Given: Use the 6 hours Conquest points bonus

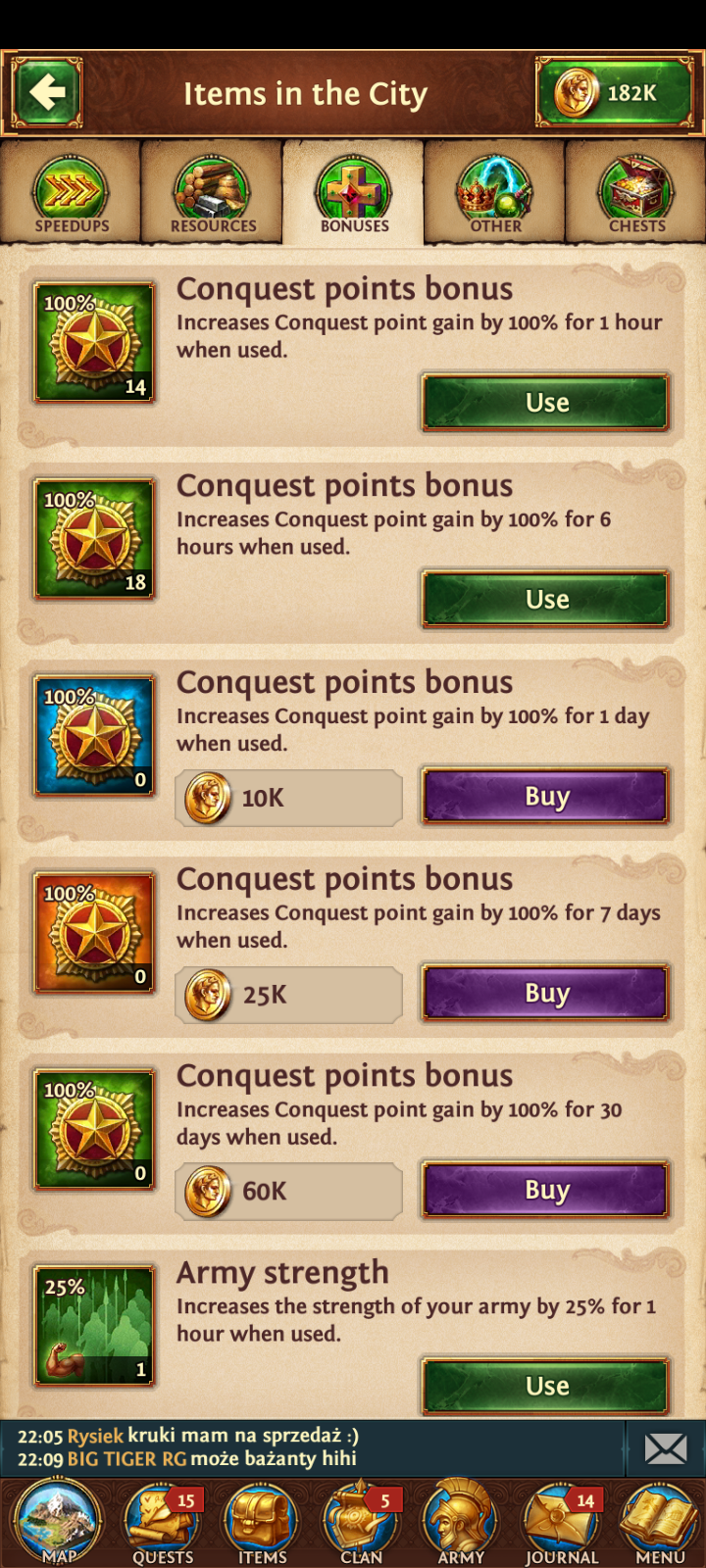Looking at the screenshot, I should pos(546,599).
